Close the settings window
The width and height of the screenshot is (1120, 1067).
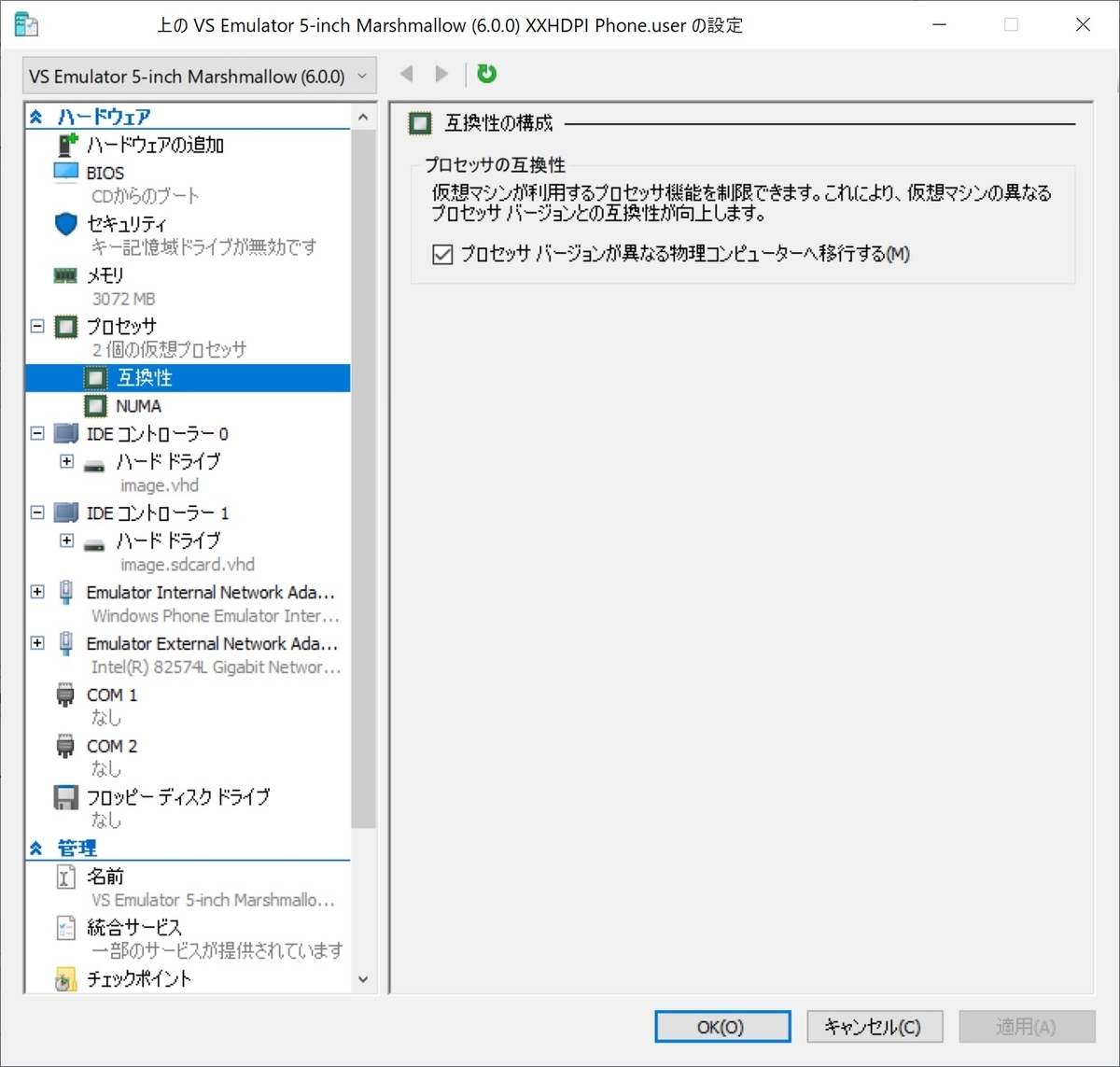point(1083,24)
